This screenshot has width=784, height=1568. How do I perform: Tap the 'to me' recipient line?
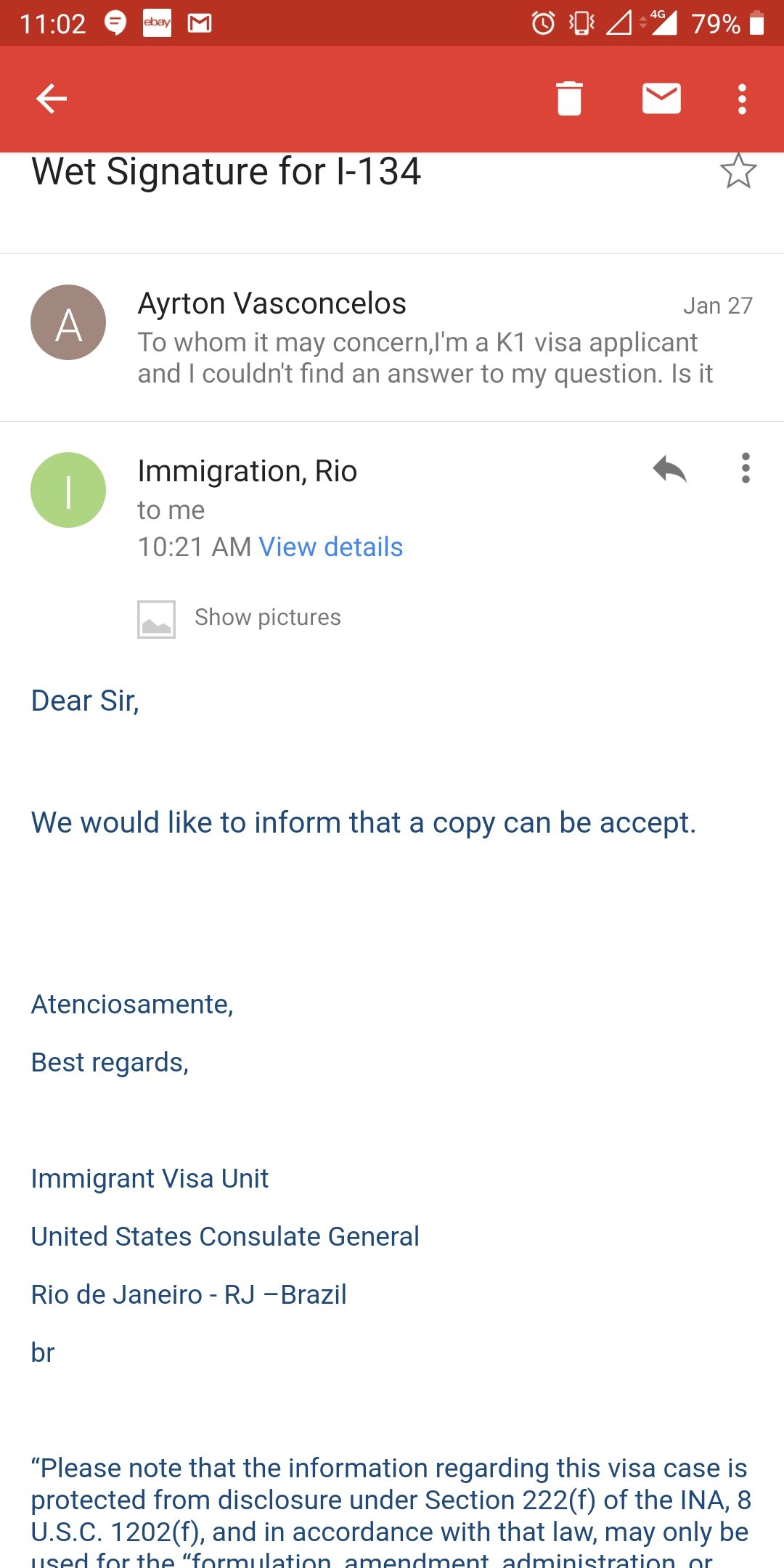[x=171, y=510]
